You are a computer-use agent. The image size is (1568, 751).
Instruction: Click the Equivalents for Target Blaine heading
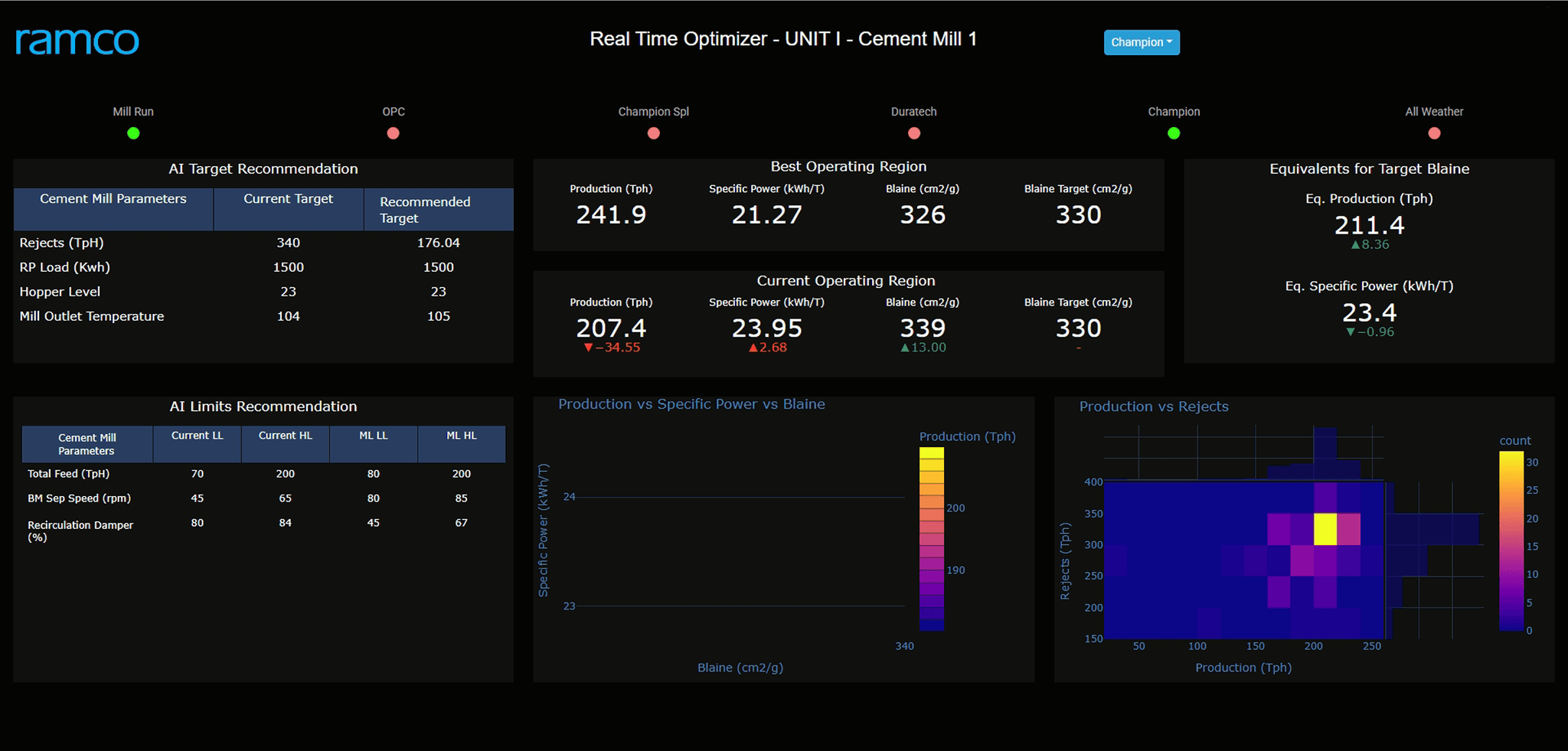point(1370,169)
